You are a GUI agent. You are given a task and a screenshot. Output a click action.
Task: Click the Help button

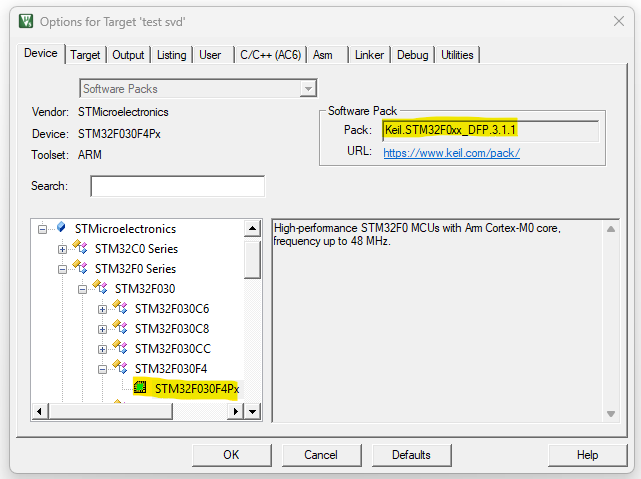(587, 455)
